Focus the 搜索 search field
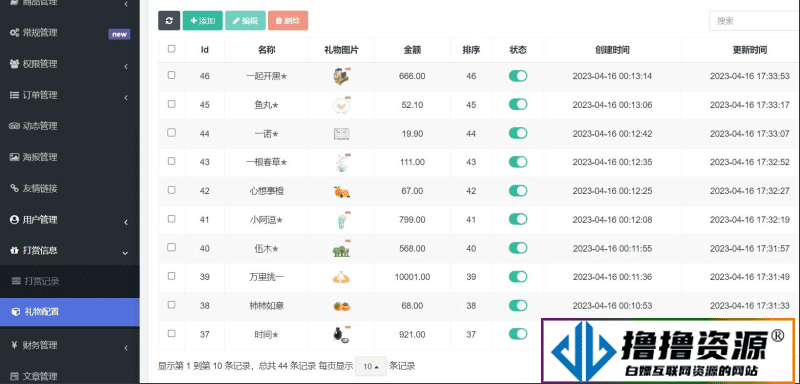The width and height of the screenshot is (800, 384). point(754,21)
